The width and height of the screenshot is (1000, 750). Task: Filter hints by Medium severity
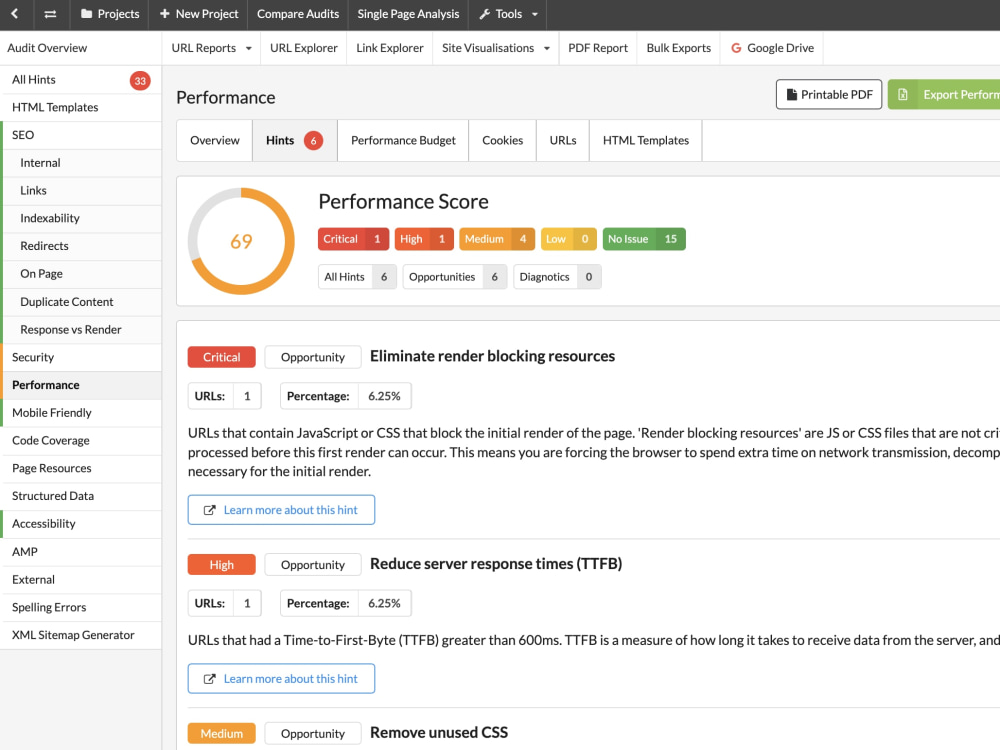pyautogui.click(x=497, y=239)
